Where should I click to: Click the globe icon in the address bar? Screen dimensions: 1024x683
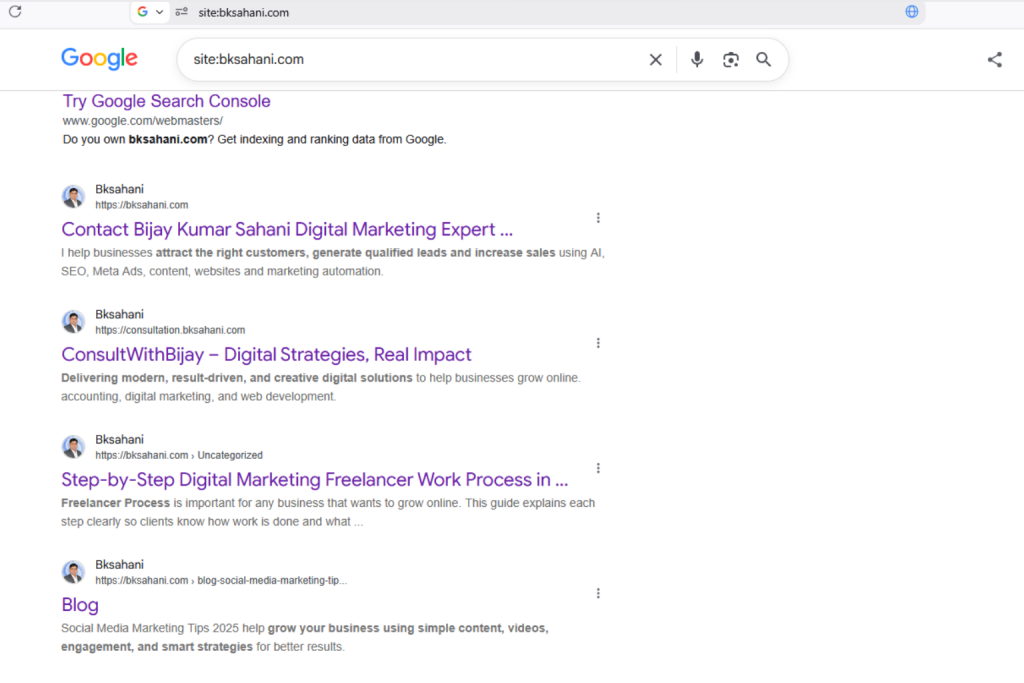click(912, 11)
